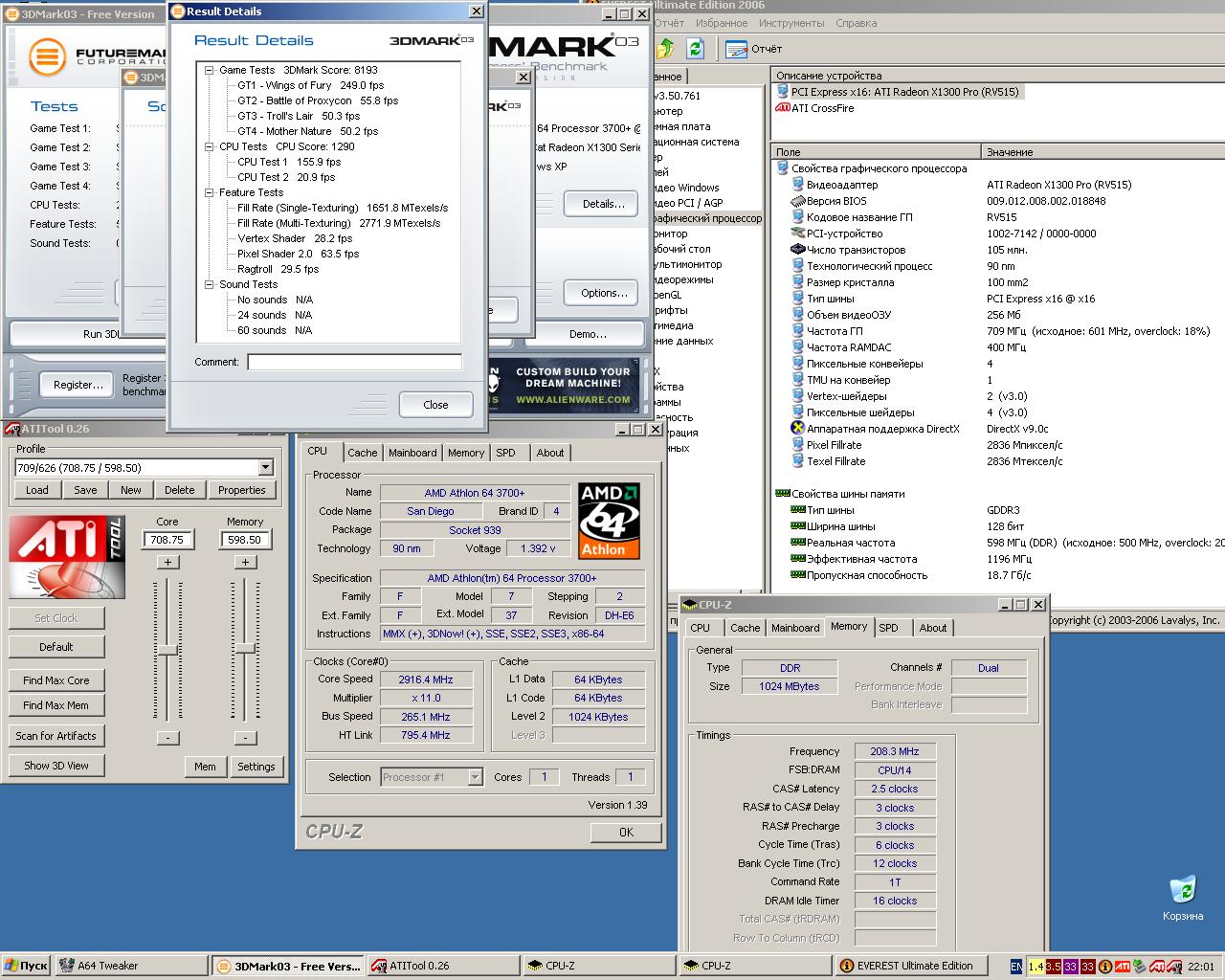The width and height of the screenshot is (1225, 980).
Task: Collapse the Game Tests tree node
Action: pyautogui.click(x=210, y=70)
